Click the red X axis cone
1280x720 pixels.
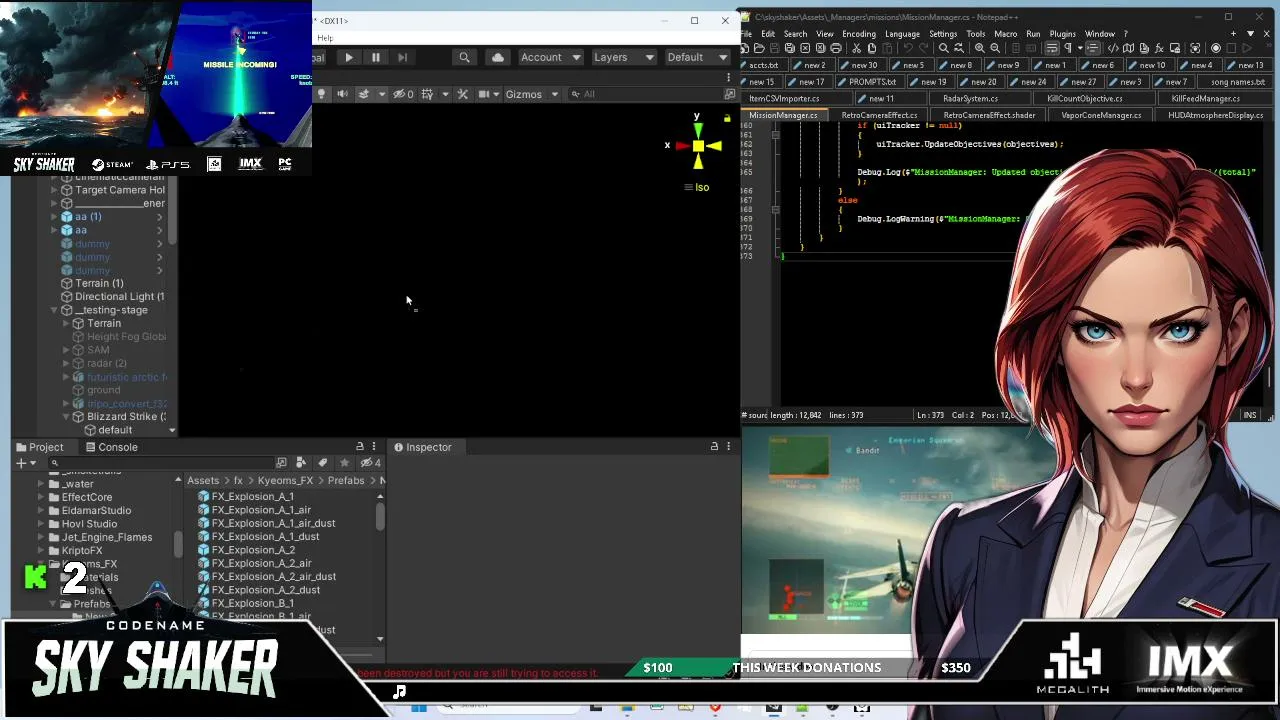point(681,146)
